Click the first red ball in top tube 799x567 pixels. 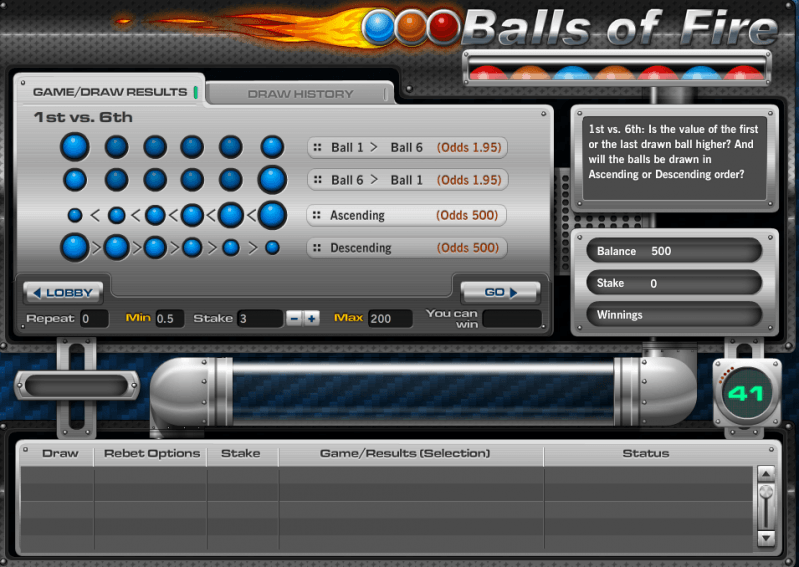(x=488, y=73)
